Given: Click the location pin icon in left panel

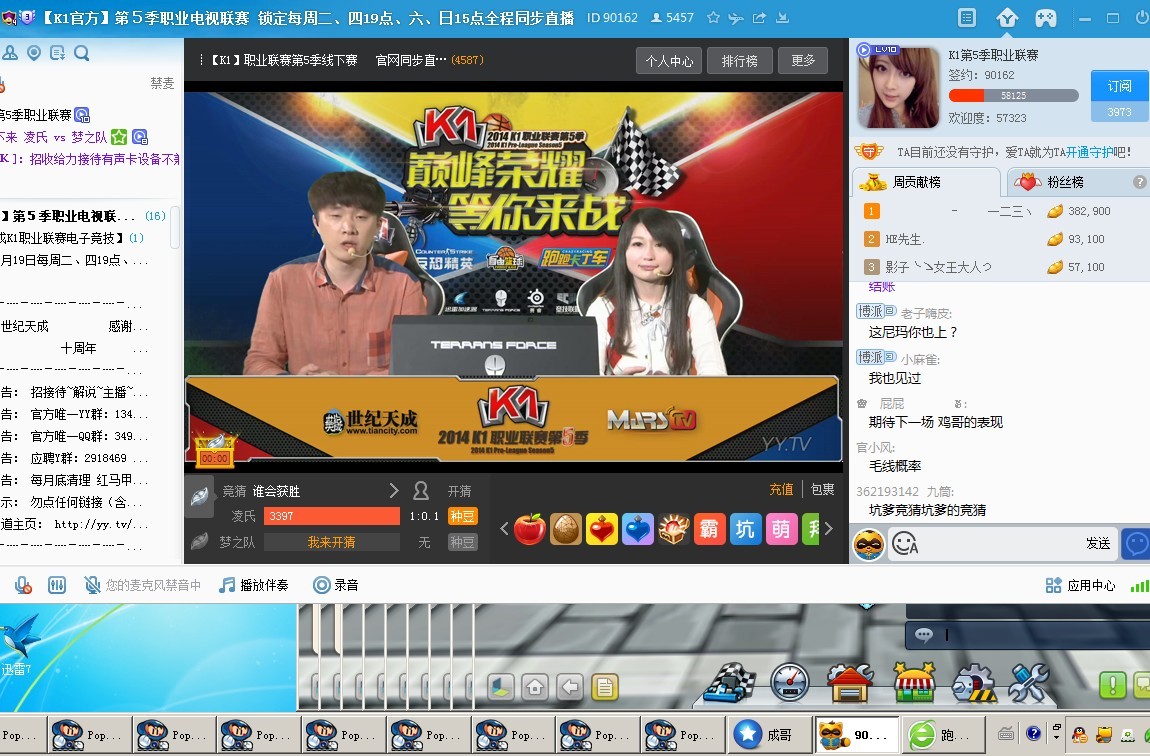Looking at the screenshot, I should click(x=34, y=53).
